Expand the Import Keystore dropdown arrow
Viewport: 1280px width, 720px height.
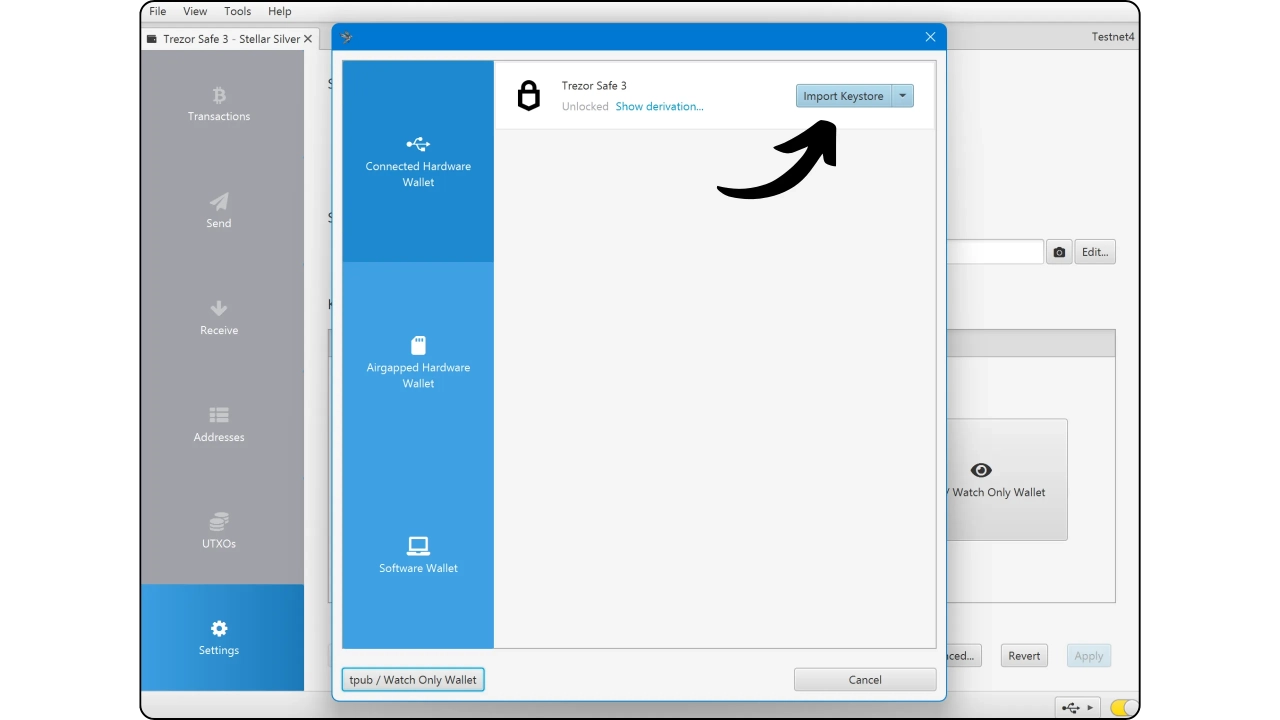902,96
